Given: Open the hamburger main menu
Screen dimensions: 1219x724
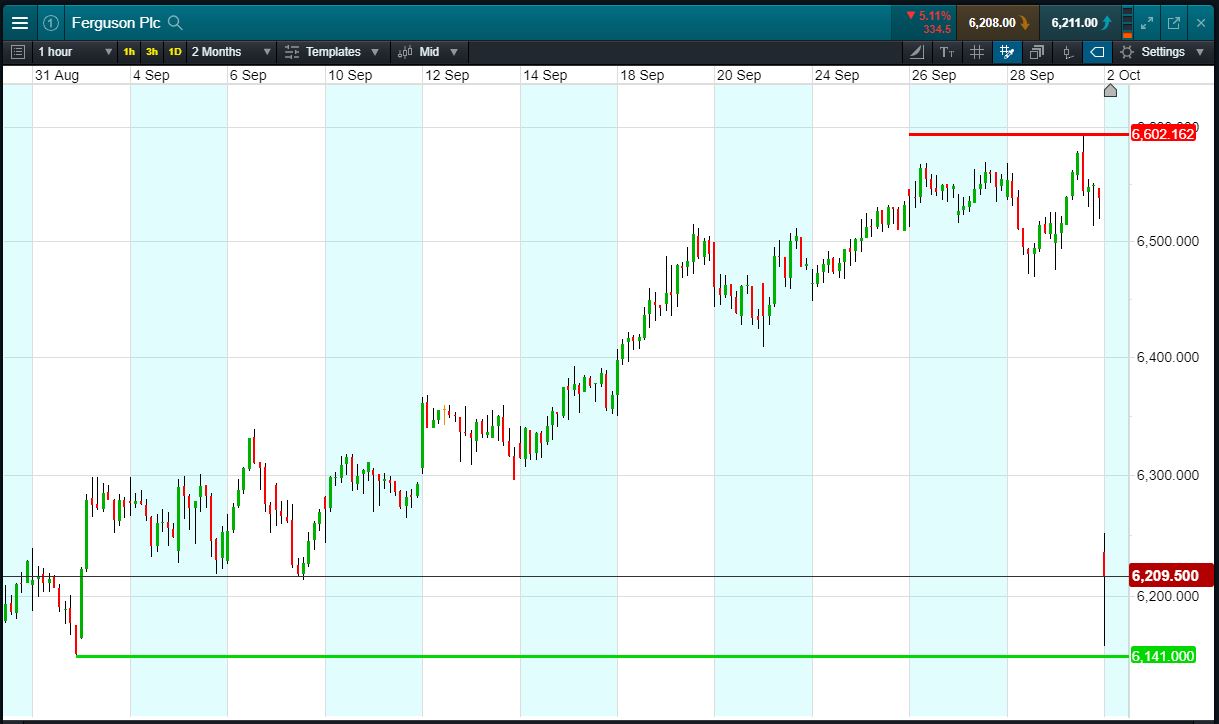Looking at the screenshot, I should 19,22.
